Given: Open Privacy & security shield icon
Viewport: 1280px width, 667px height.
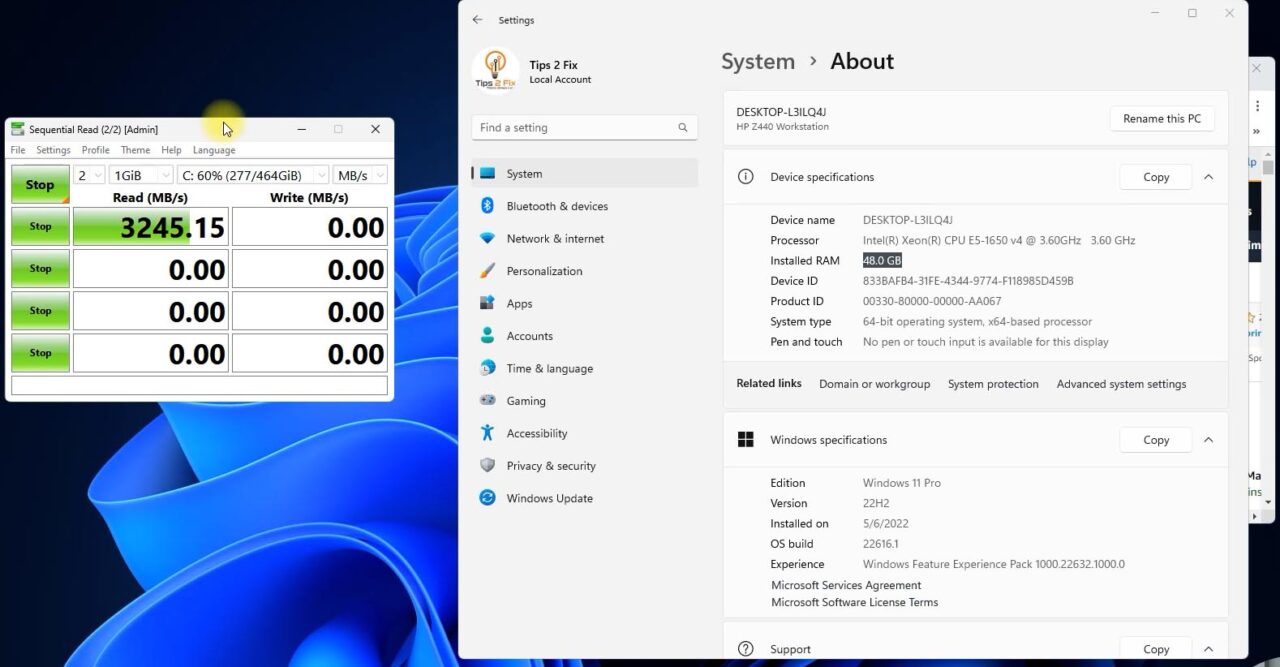Looking at the screenshot, I should pos(487,466).
